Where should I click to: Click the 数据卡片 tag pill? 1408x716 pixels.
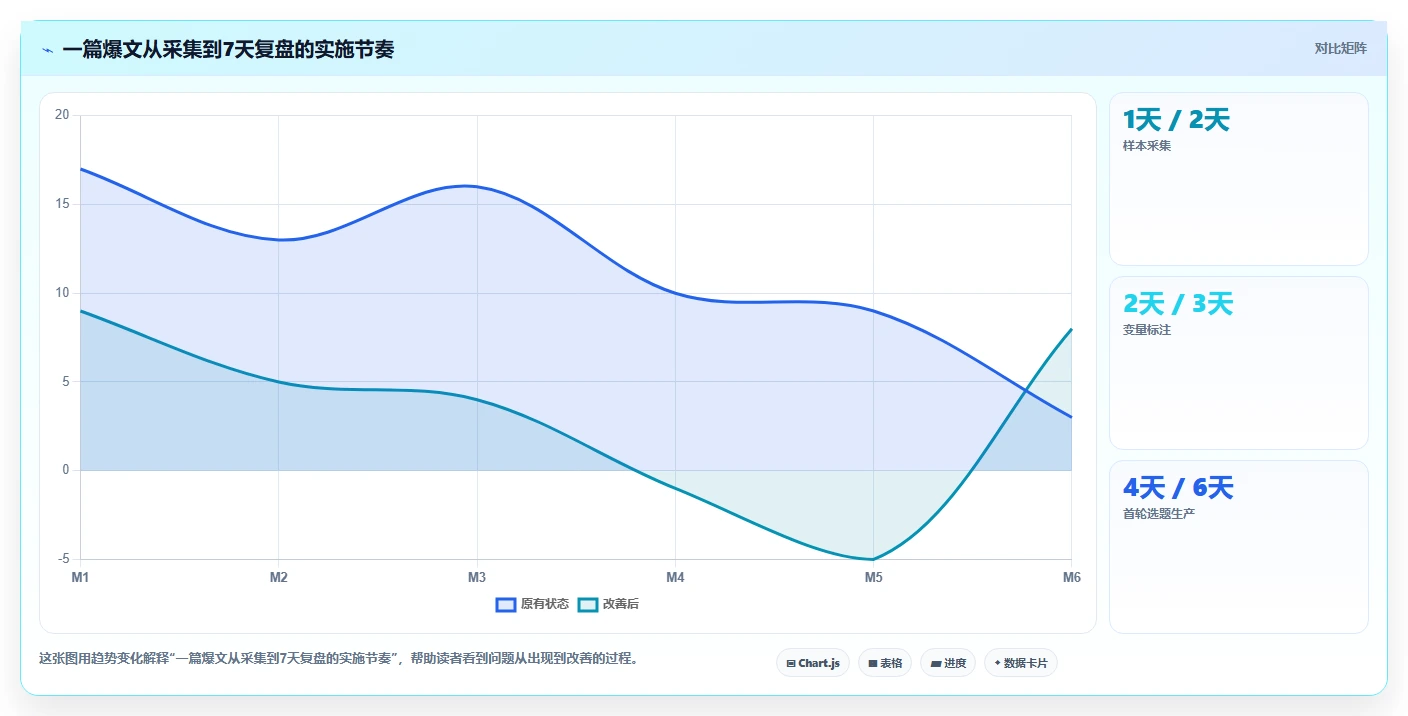click(x=1021, y=663)
